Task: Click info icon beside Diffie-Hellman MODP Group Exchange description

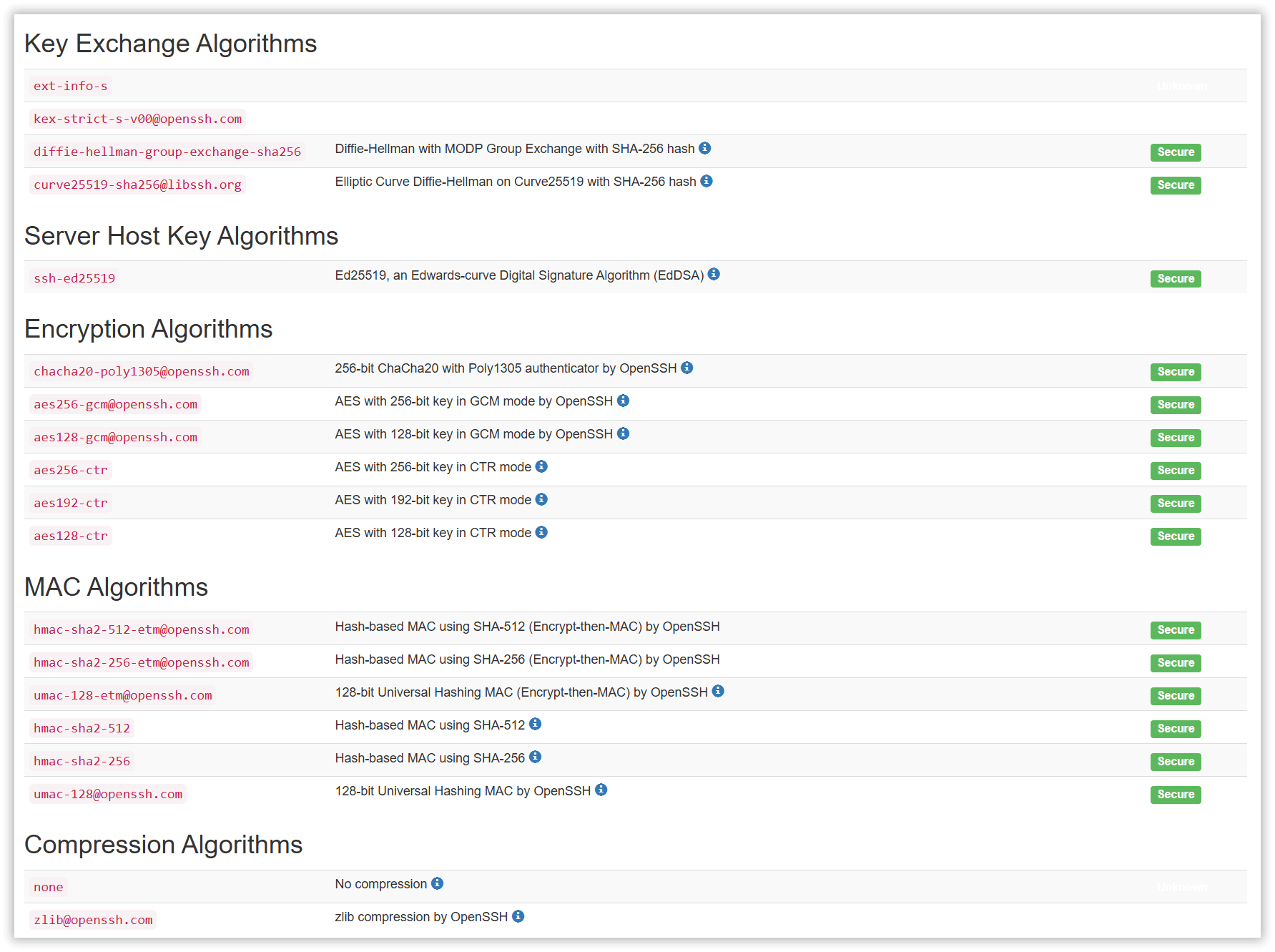Action: click(x=704, y=148)
